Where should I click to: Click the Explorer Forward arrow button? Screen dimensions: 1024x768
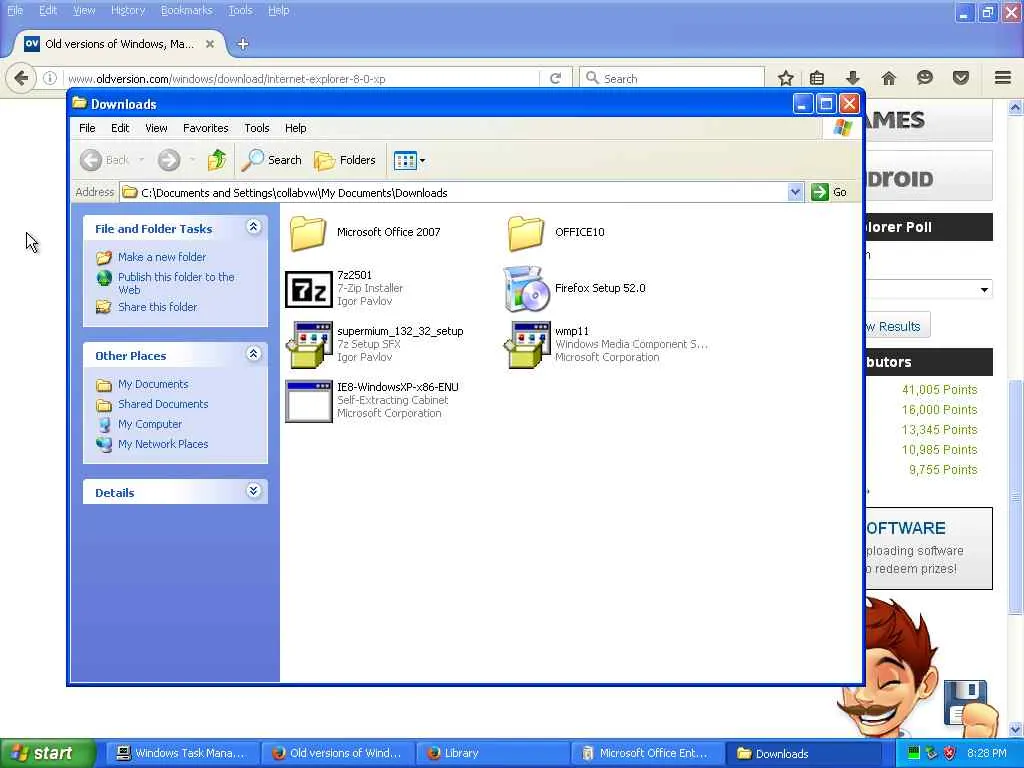point(169,160)
